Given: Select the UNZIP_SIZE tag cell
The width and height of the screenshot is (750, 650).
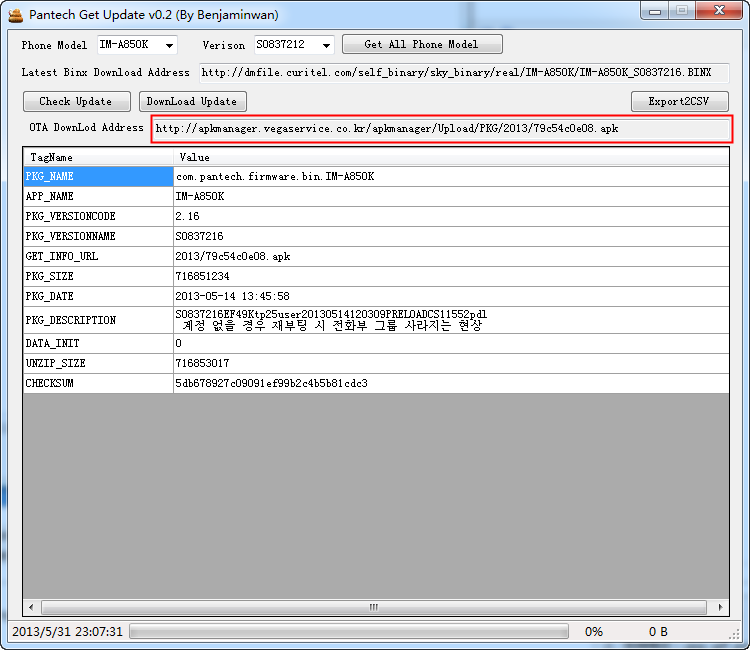Looking at the screenshot, I should pos(98,364).
